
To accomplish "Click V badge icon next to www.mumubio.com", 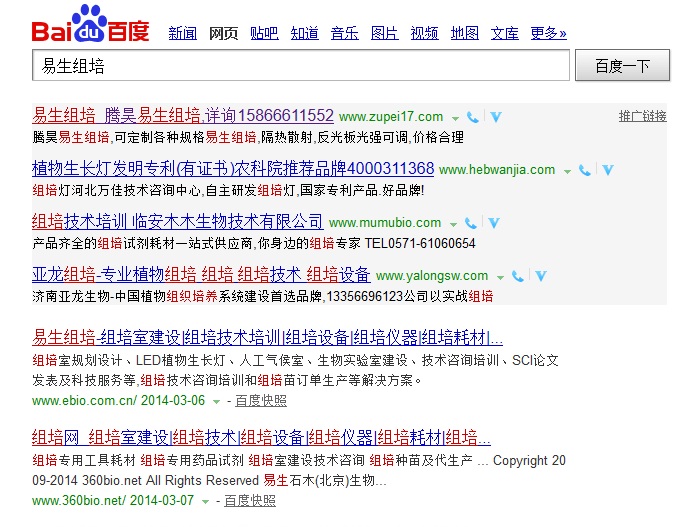I will [x=494, y=223].
